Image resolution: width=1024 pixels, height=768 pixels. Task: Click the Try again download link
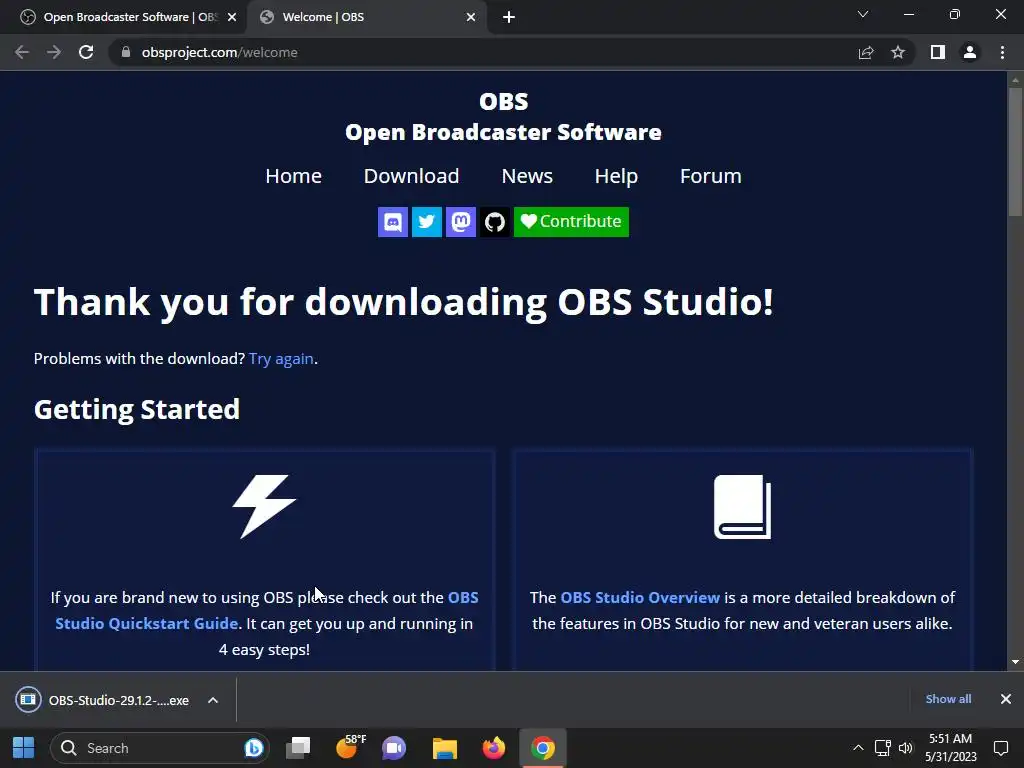[281, 359]
